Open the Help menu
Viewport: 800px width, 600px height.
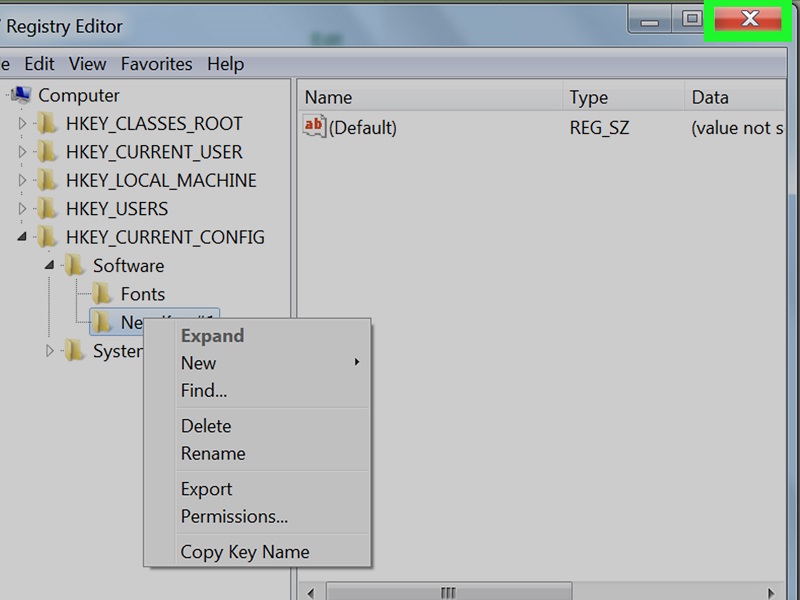[226, 64]
